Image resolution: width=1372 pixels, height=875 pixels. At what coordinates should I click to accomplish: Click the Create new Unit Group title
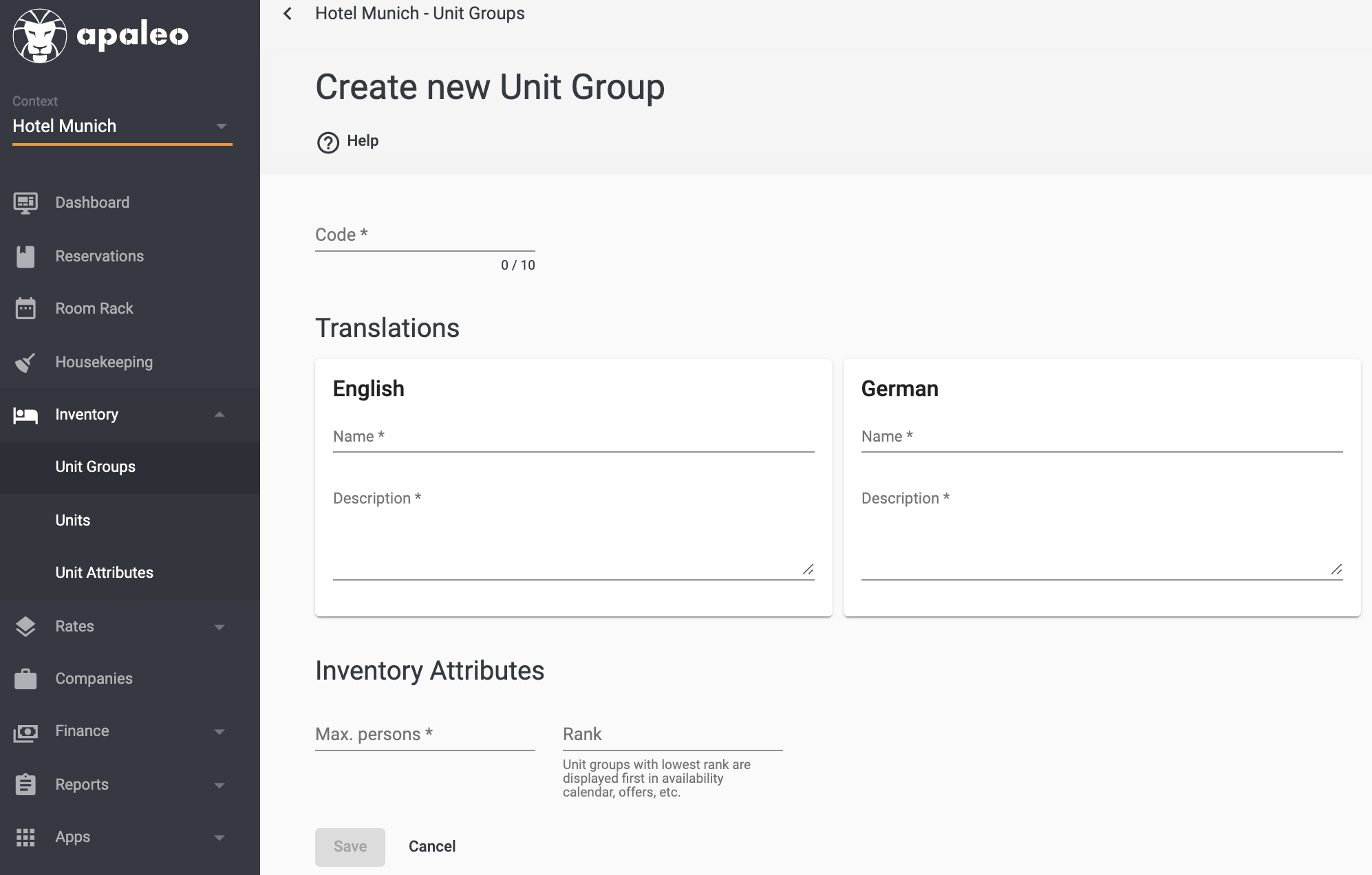(x=490, y=87)
